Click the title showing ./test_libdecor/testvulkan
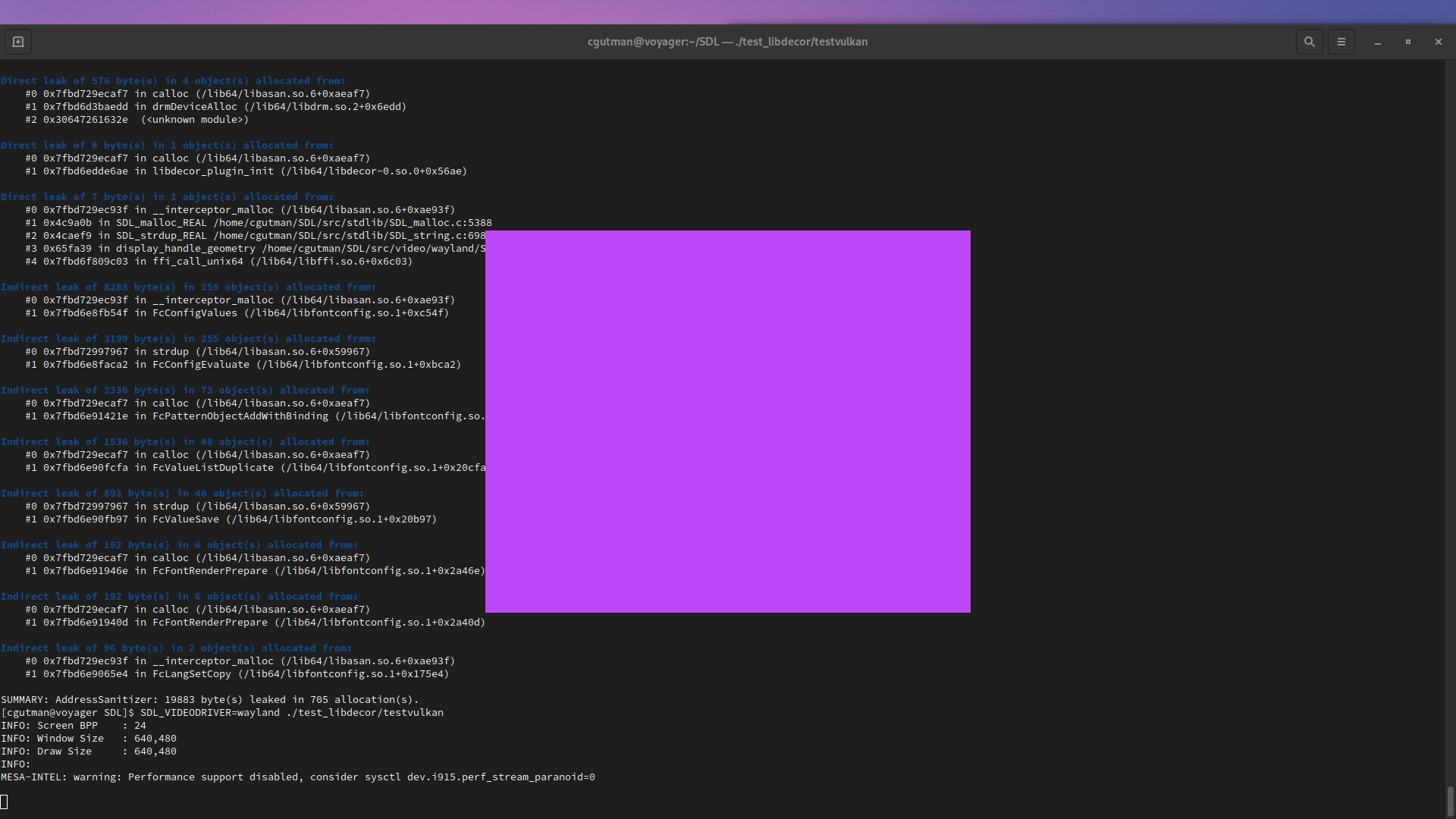 (x=803, y=42)
